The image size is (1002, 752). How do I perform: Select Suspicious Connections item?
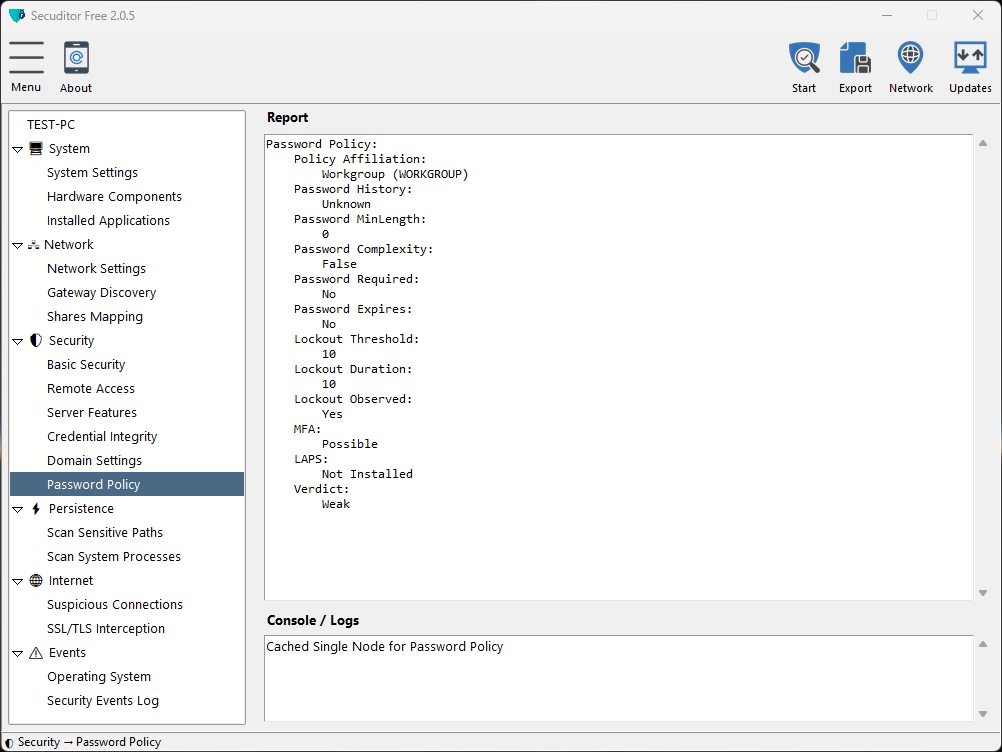(115, 605)
